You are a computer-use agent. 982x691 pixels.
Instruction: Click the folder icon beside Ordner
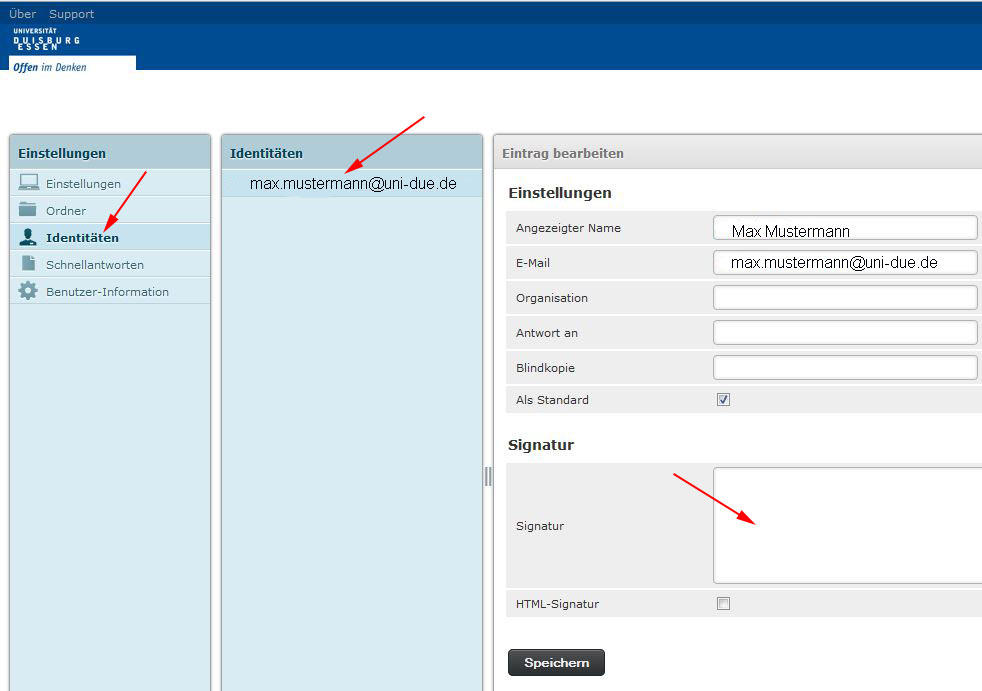(x=28, y=210)
